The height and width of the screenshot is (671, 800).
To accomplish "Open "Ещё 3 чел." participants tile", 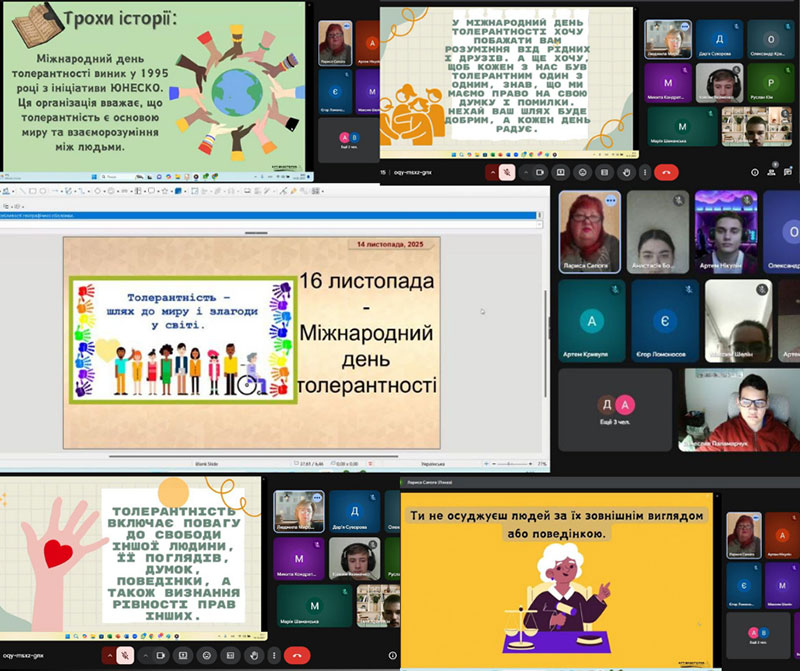I will point(616,404).
